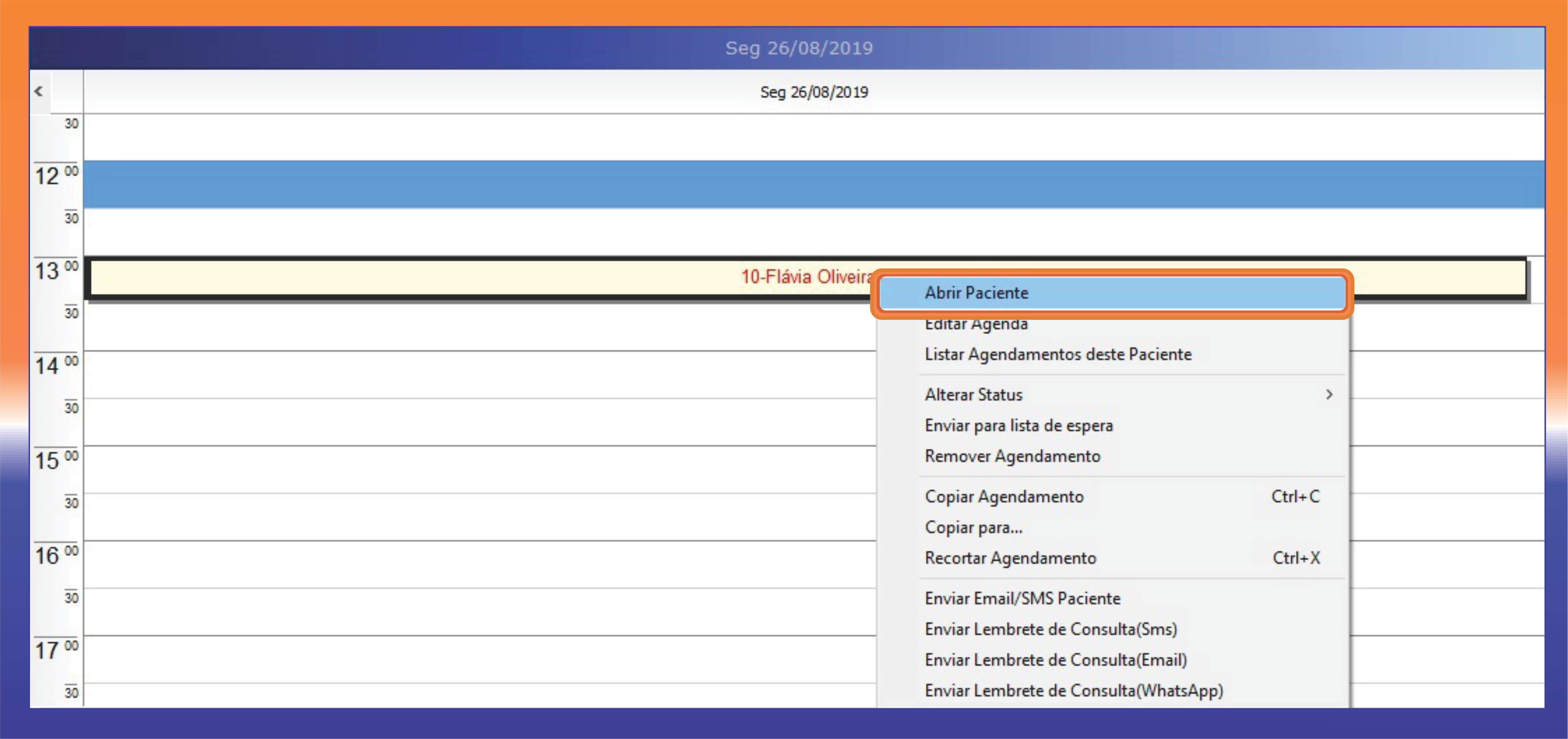Click the 16:00 hour label in time ruler
Screen dimensions: 1568x739
(x=48, y=556)
